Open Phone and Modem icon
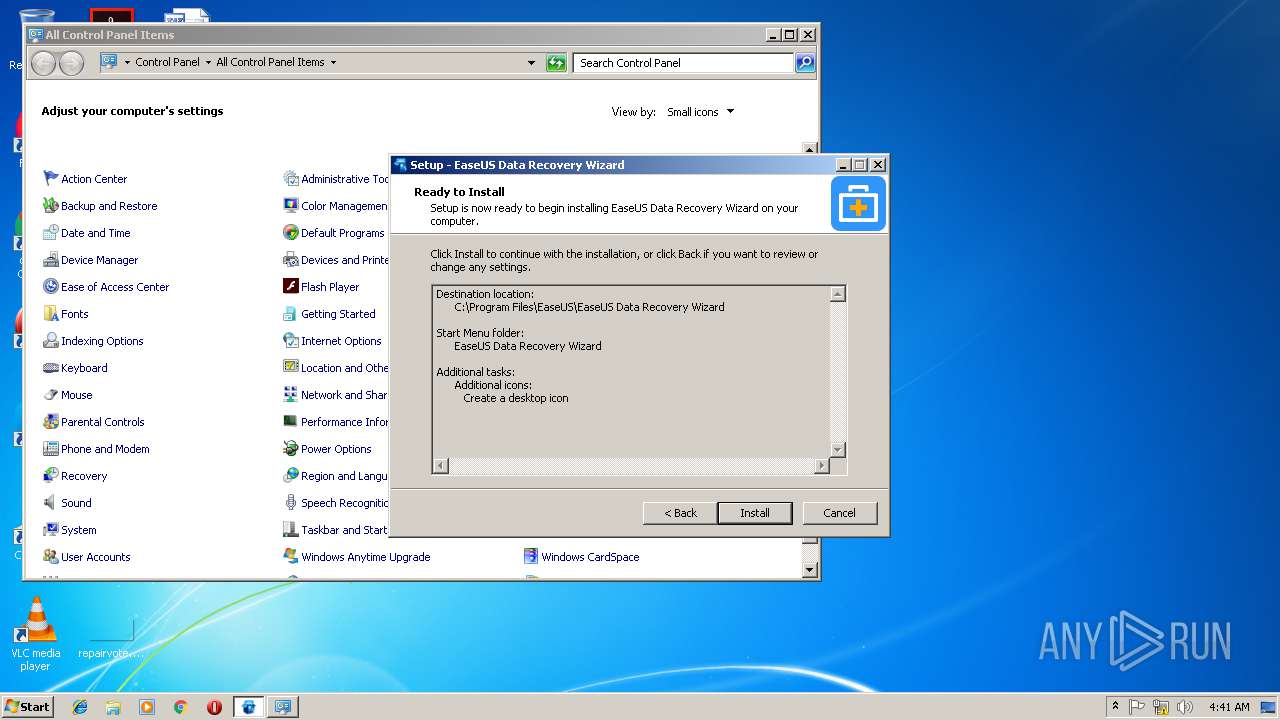Screen dimensions: 1280x720 (x=51, y=448)
